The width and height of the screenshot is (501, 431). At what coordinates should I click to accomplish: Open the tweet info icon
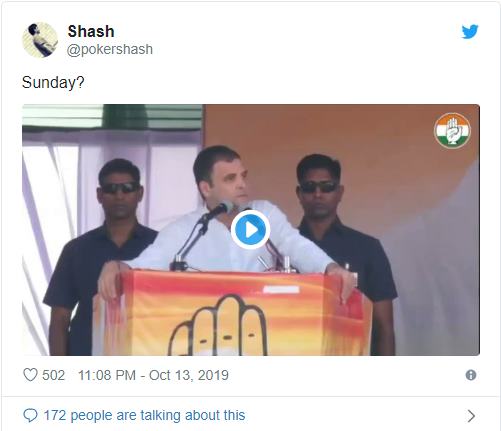tap(471, 375)
